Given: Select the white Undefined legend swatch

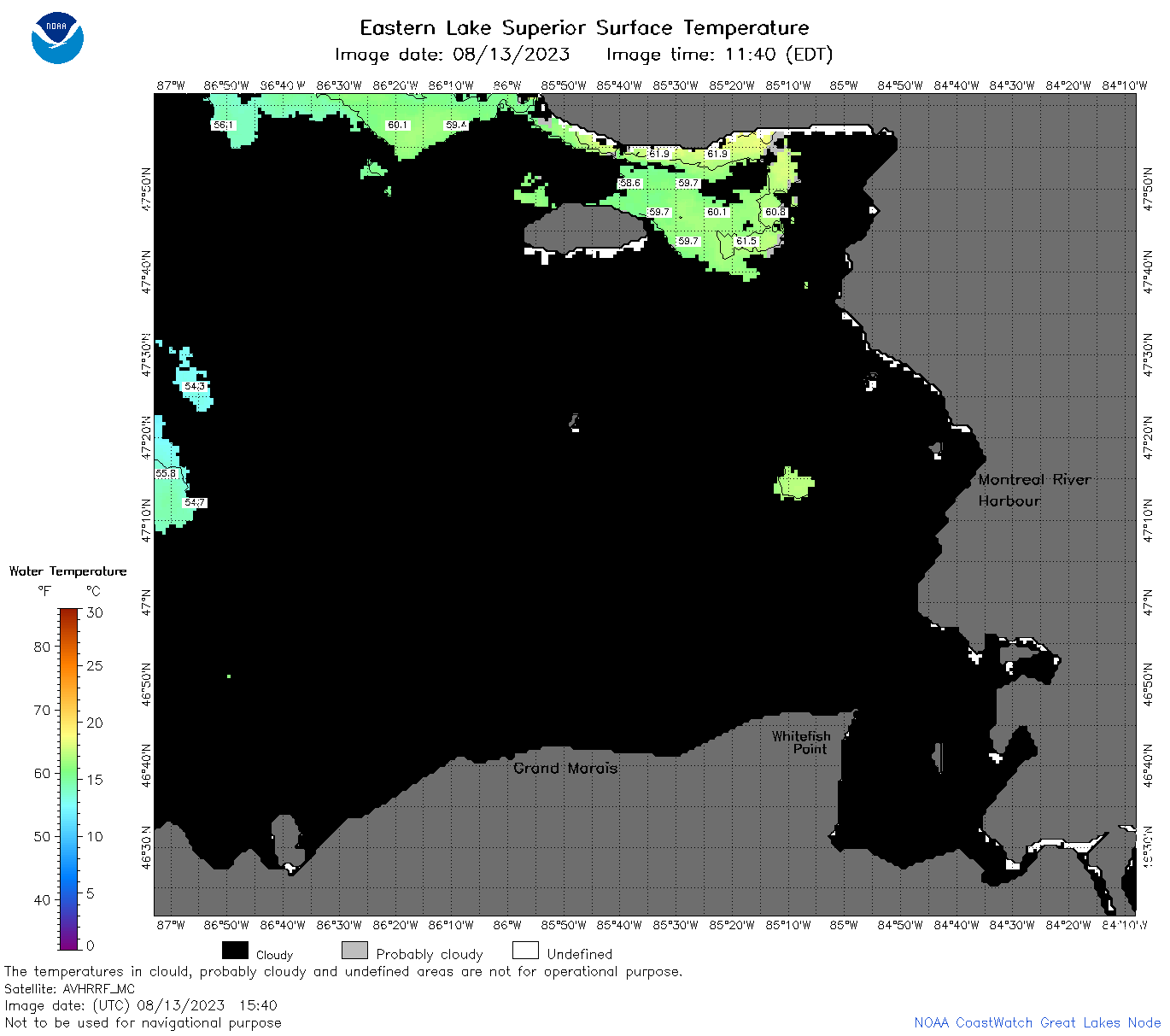Looking at the screenshot, I should 525,951.
